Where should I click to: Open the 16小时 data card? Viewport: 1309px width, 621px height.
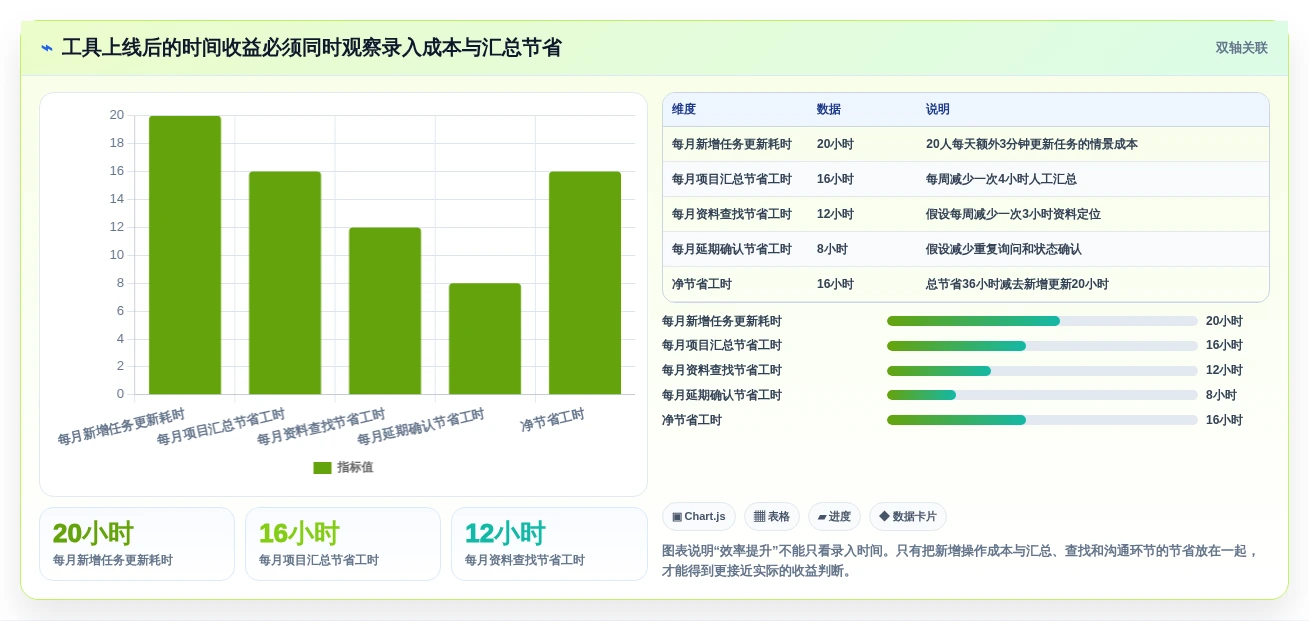[x=343, y=544]
